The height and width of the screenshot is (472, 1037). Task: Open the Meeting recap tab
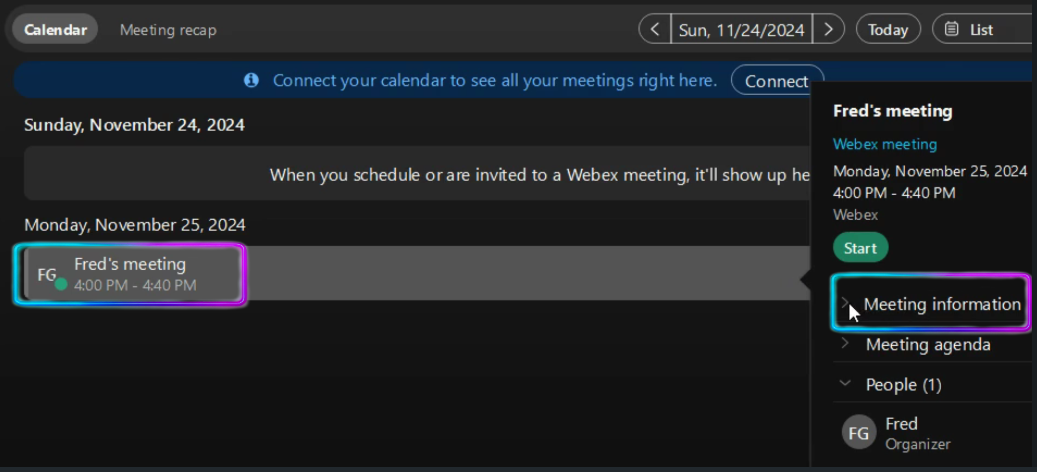coord(168,29)
